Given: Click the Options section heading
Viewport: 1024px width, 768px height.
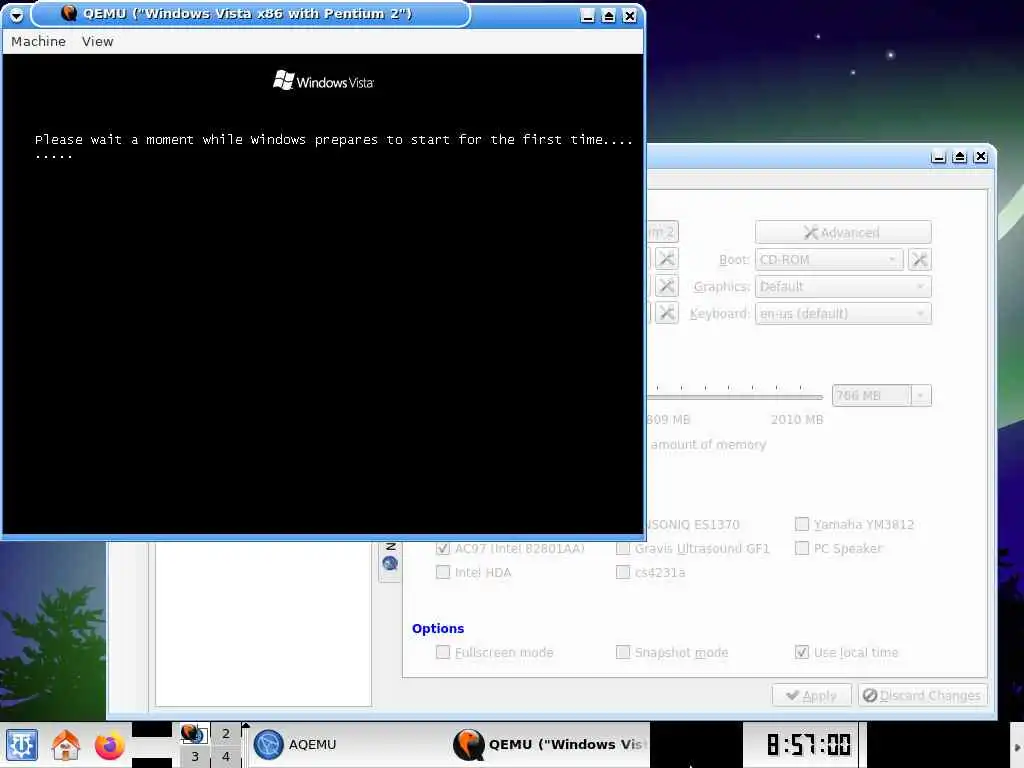Looking at the screenshot, I should 438,628.
